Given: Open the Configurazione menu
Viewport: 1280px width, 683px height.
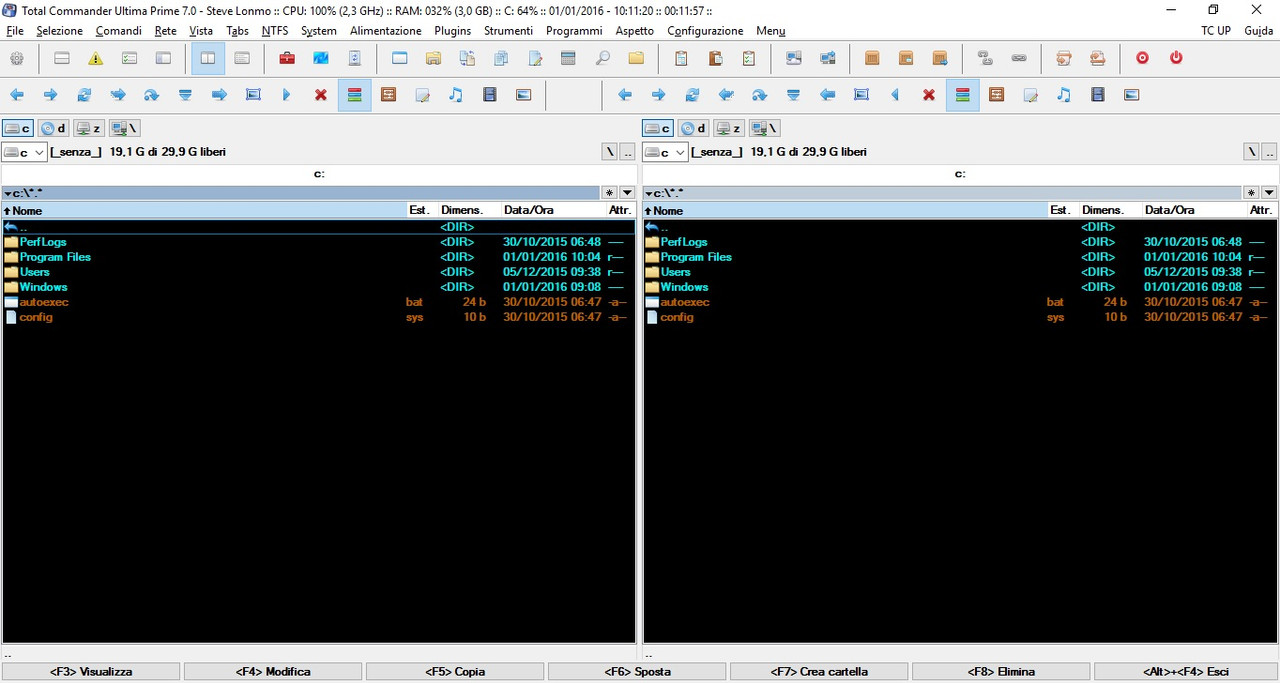Looking at the screenshot, I should (x=705, y=31).
